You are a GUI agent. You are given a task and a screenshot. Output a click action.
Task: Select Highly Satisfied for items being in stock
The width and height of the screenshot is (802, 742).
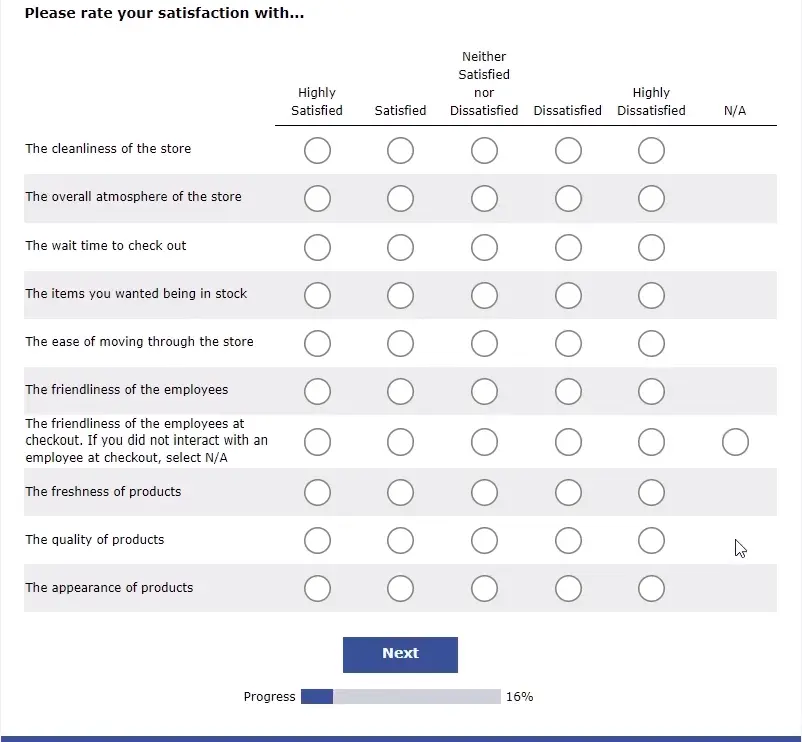[317, 295]
